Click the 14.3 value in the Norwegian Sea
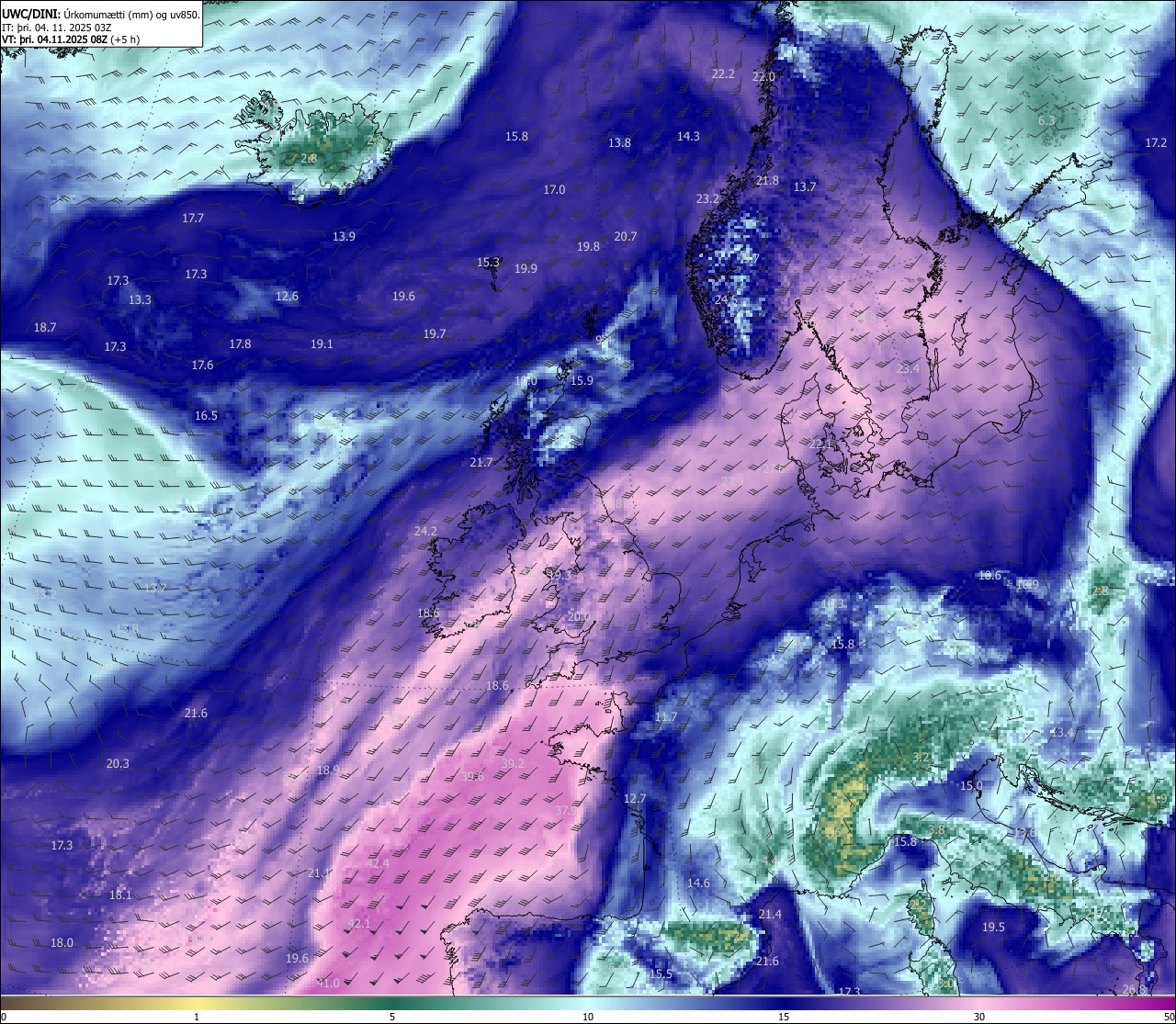The height and width of the screenshot is (1024, 1176). pos(688,136)
